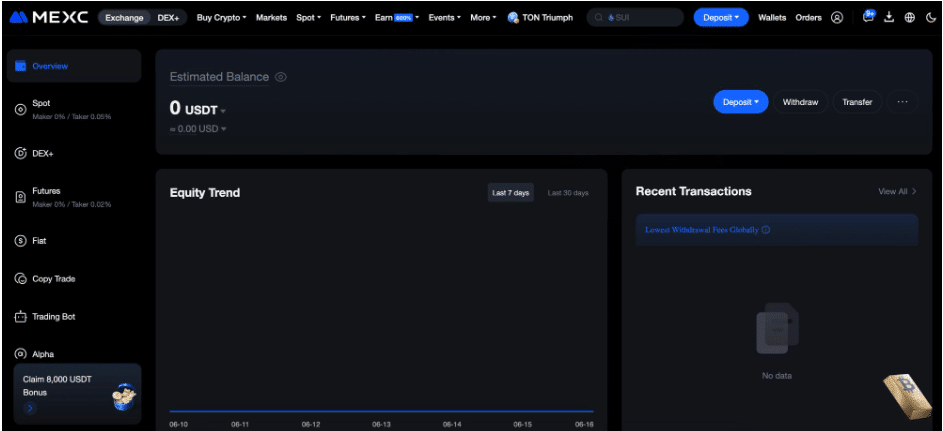
Task: Click the download app icon
Action: 889,17
